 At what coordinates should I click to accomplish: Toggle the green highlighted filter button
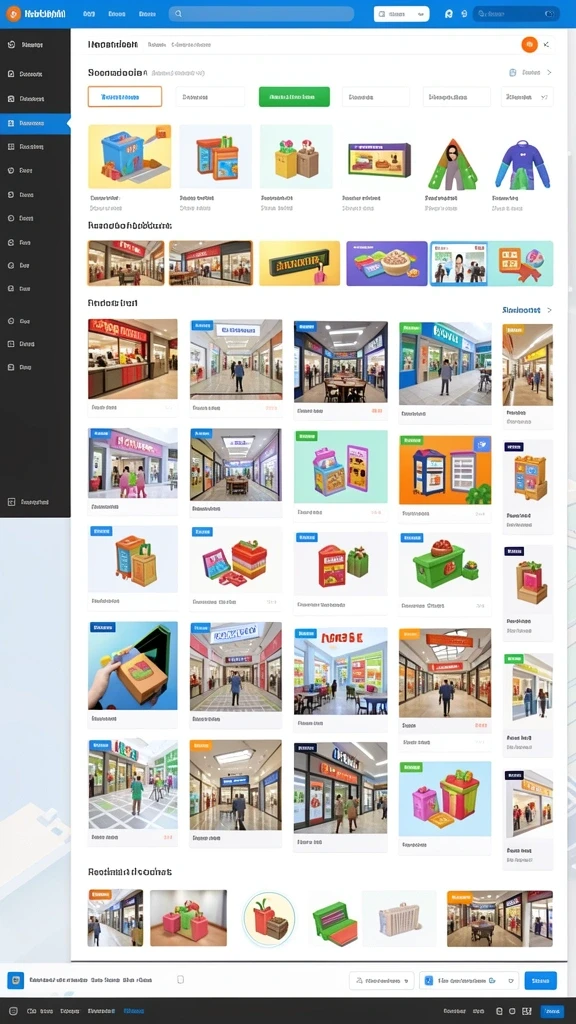(x=294, y=97)
